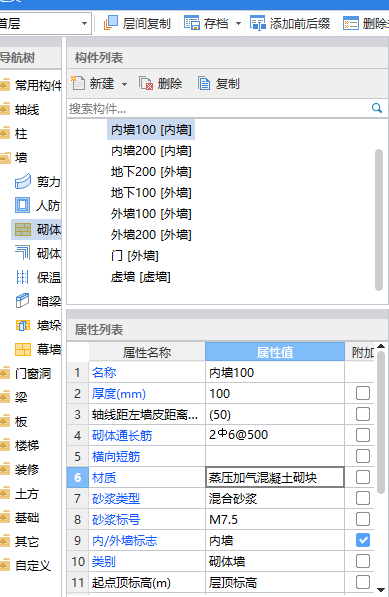Open the 新建 dropdown arrow
Image resolution: width=389 pixels, height=597 pixels.
(124, 84)
